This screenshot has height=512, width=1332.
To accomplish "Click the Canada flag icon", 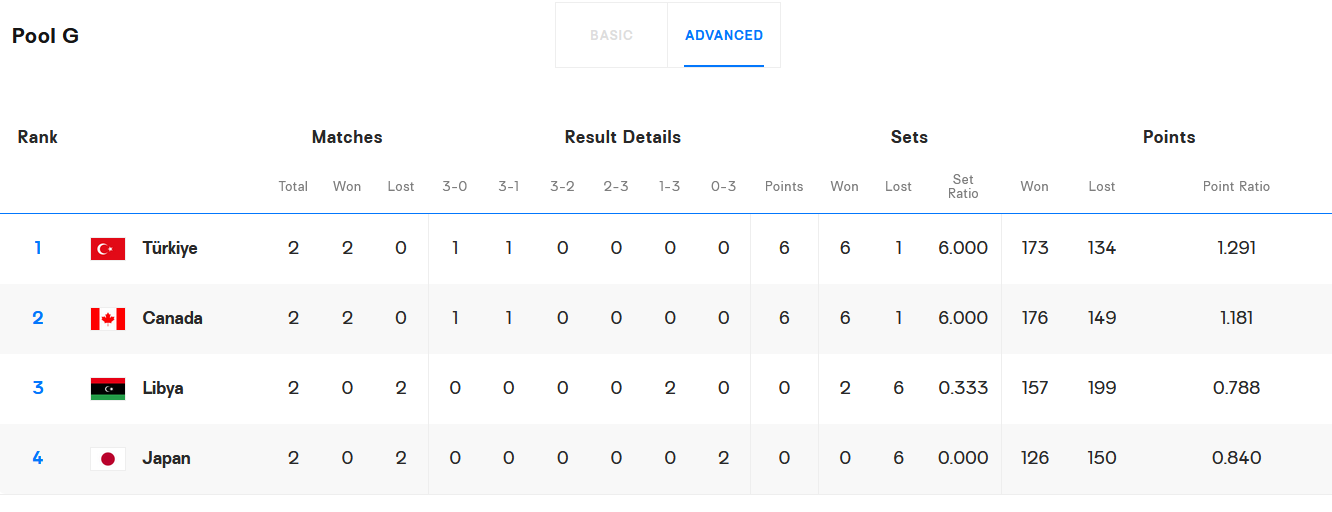I will tap(108, 319).
